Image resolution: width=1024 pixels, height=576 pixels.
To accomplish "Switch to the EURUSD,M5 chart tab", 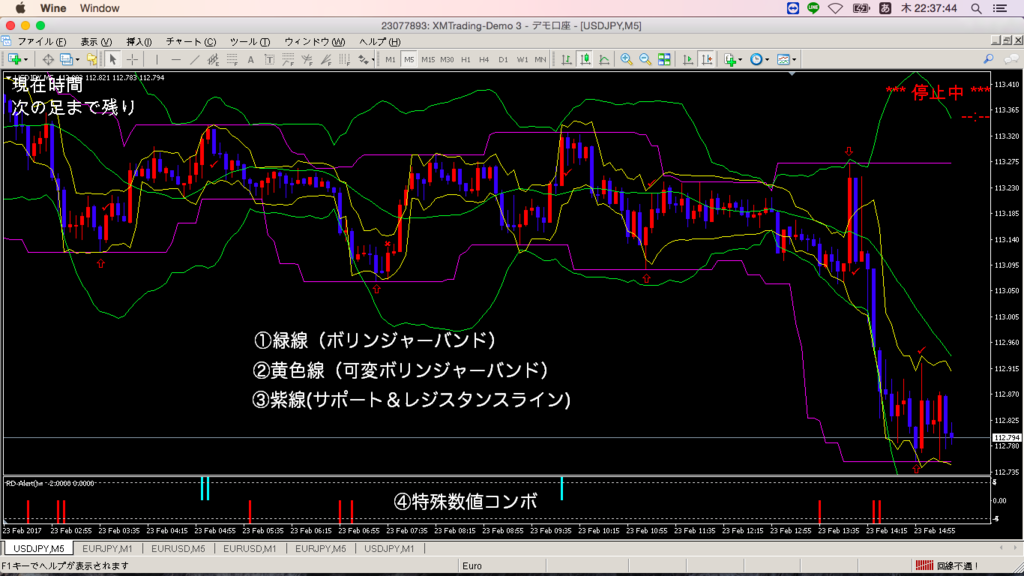I will [178, 549].
